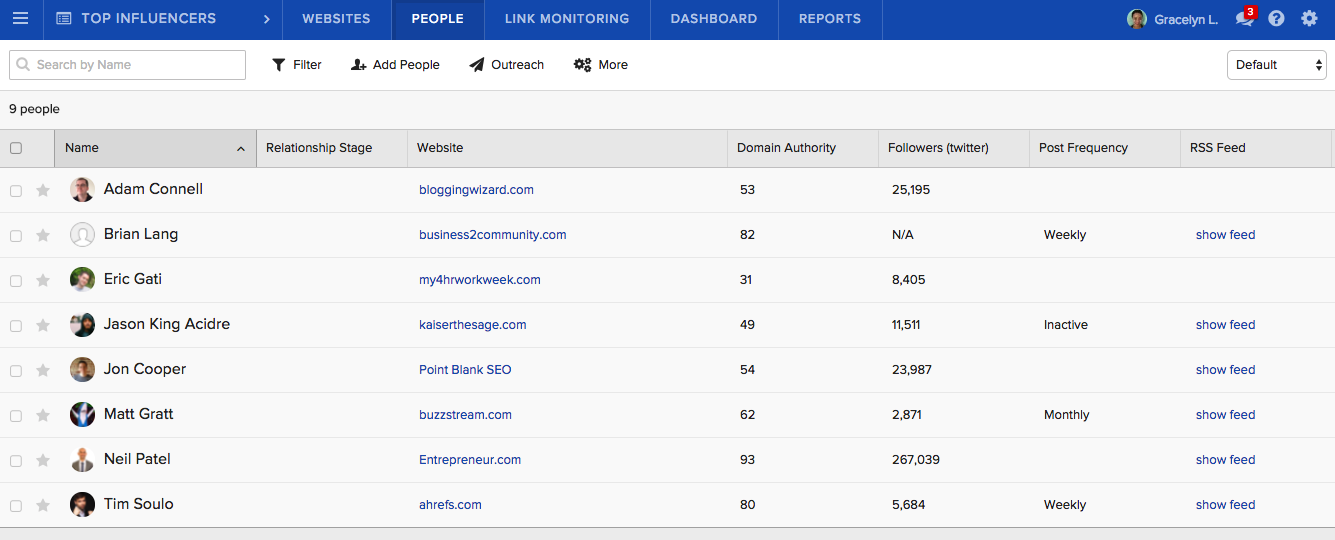
Task: Click Add People button
Action: pyautogui.click(x=395, y=65)
